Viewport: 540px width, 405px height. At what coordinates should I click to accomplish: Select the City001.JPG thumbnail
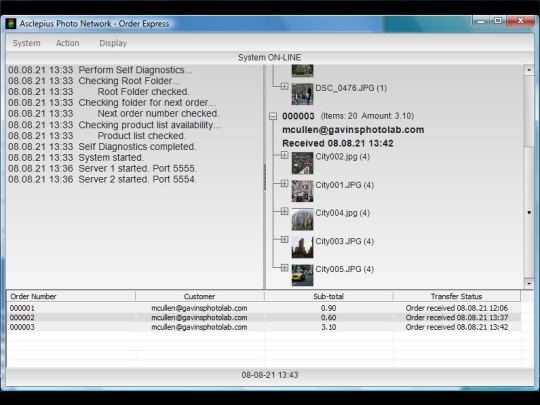302,191
